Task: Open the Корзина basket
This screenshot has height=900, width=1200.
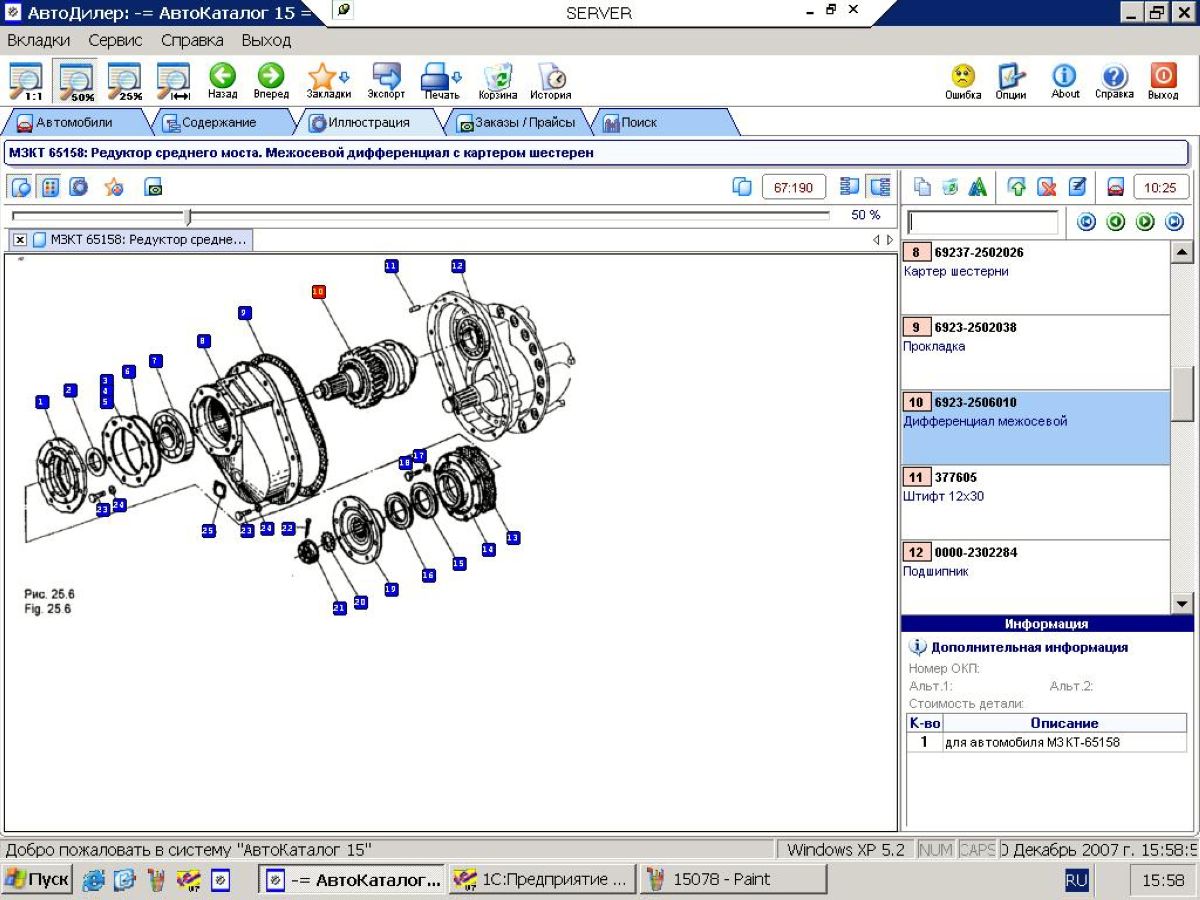Action: [x=498, y=81]
